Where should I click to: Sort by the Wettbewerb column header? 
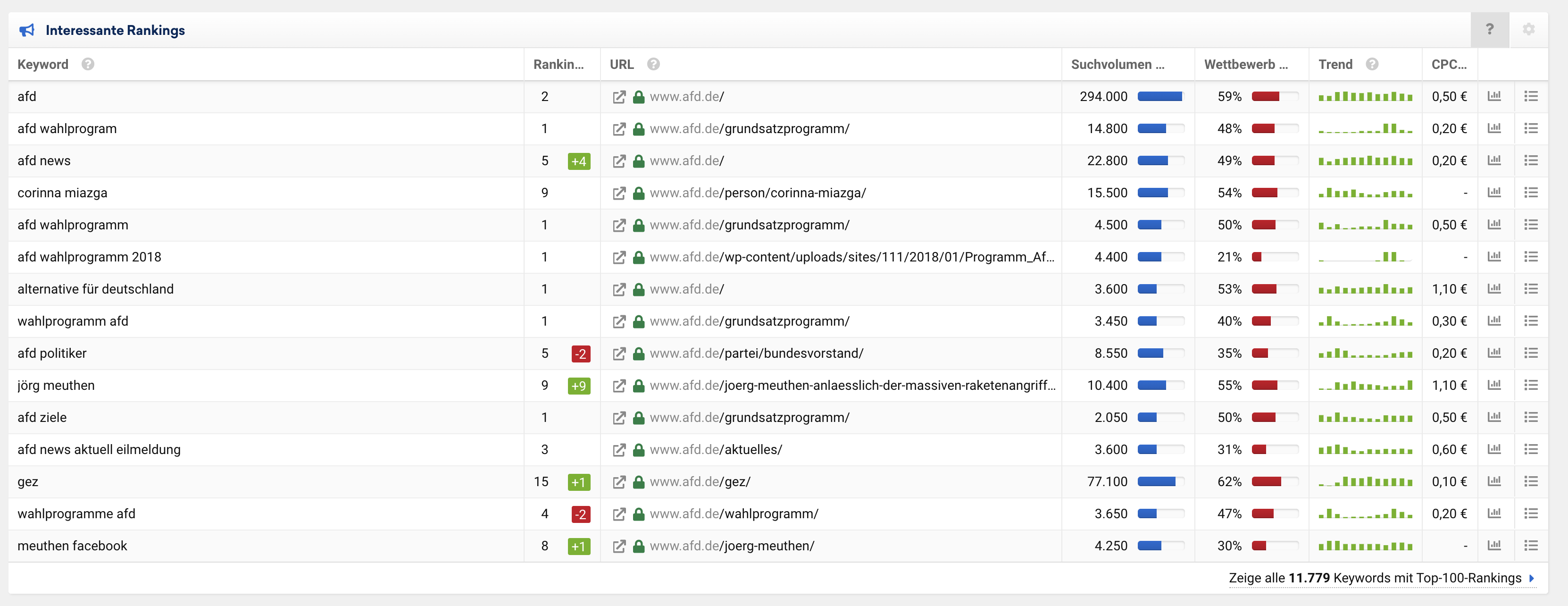pyautogui.click(x=1246, y=64)
